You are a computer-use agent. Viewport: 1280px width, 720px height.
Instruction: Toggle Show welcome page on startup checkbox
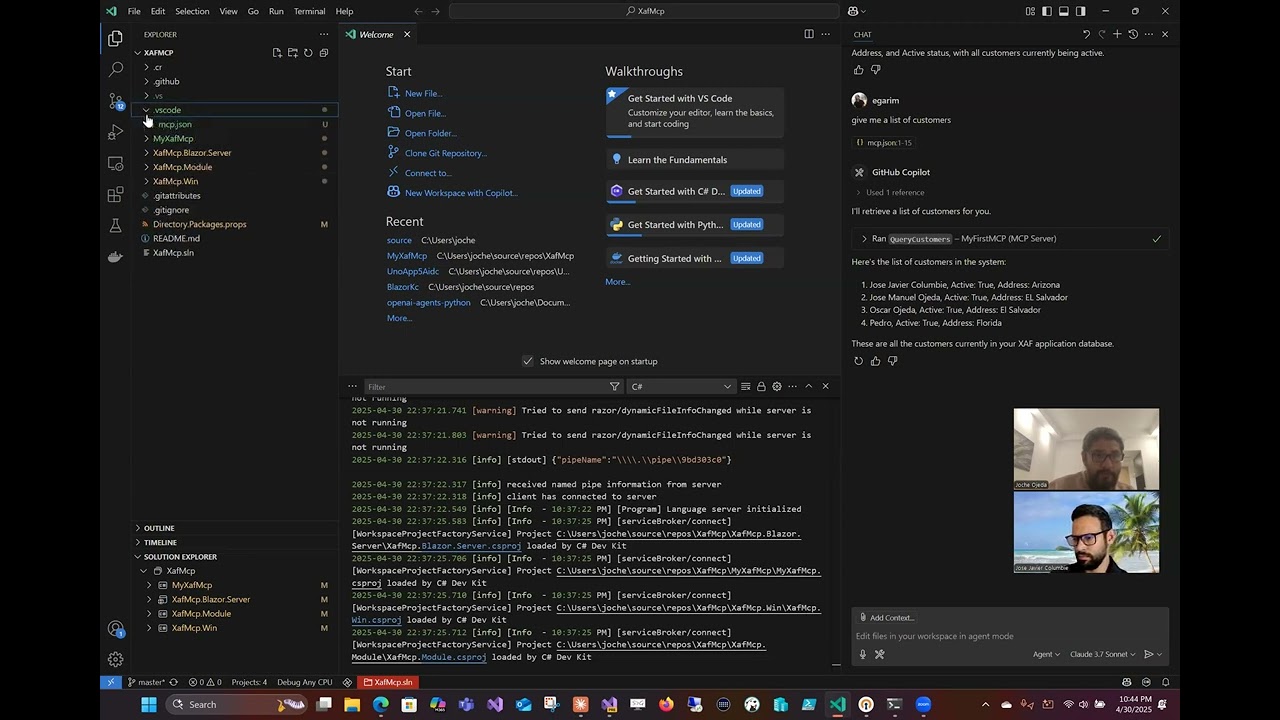pyautogui.click(x=528, y=361)
